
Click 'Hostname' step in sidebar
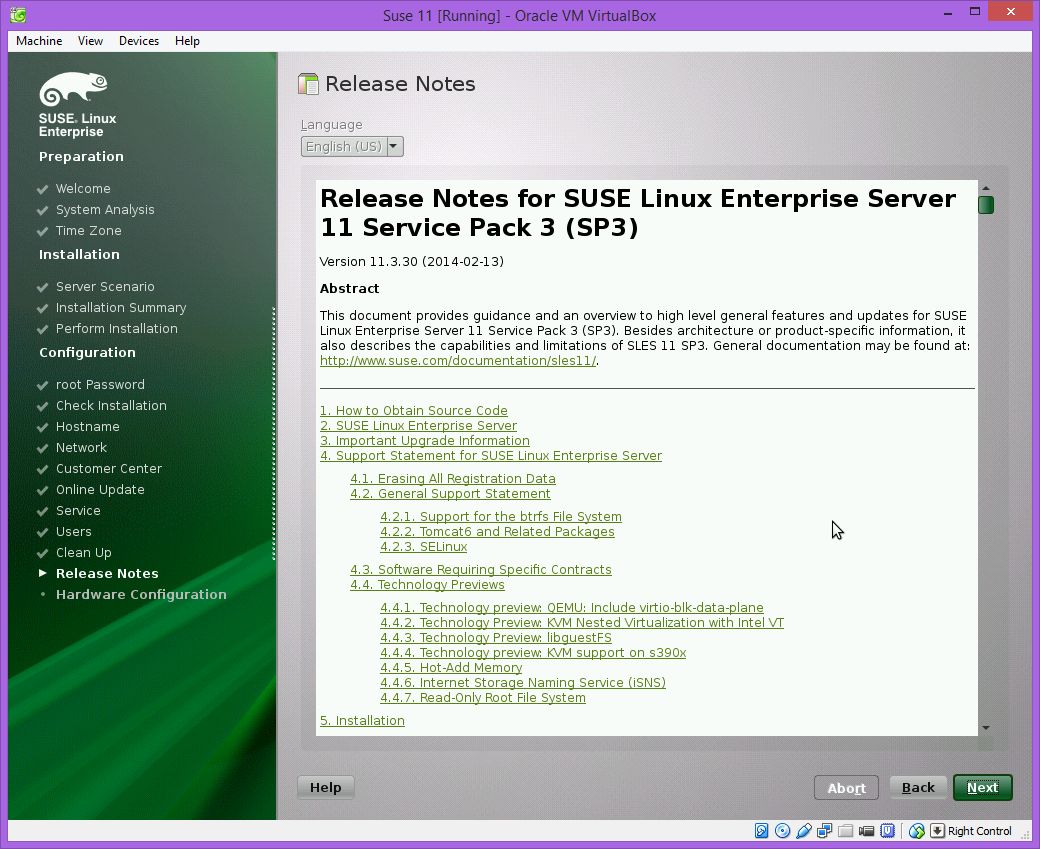click(x=88, y=427)
